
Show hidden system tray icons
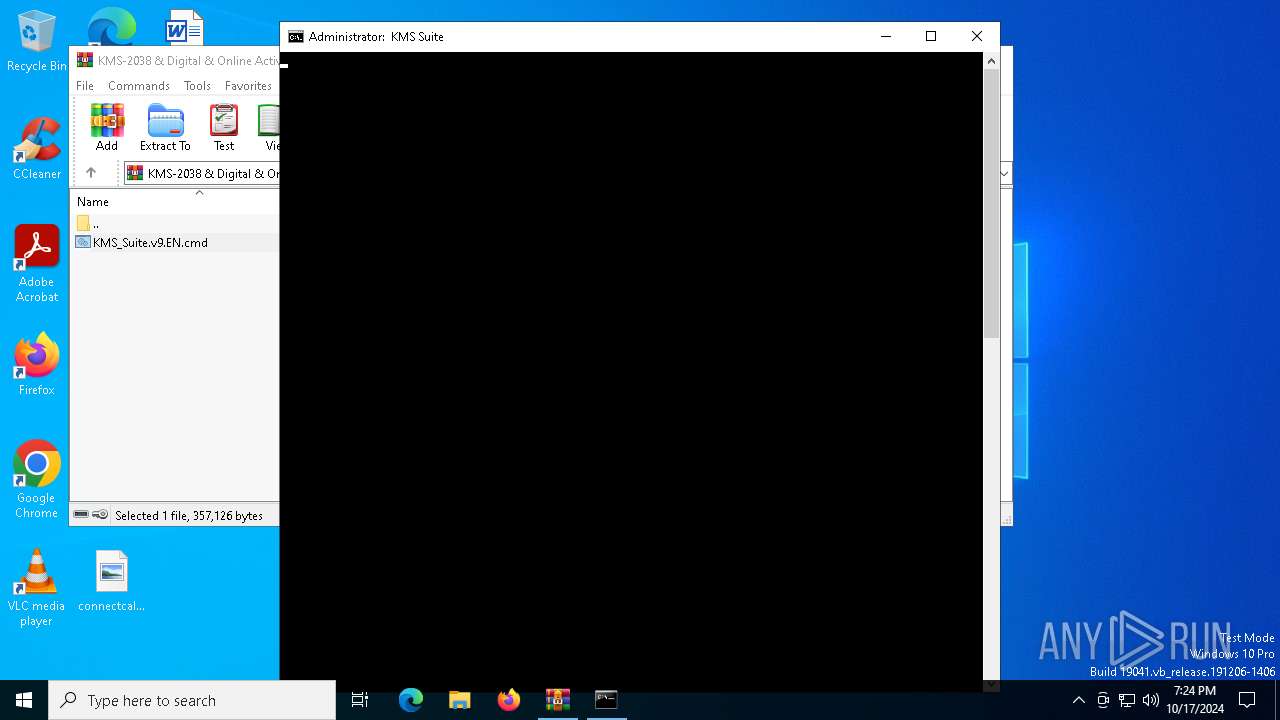click(1078, 700)
